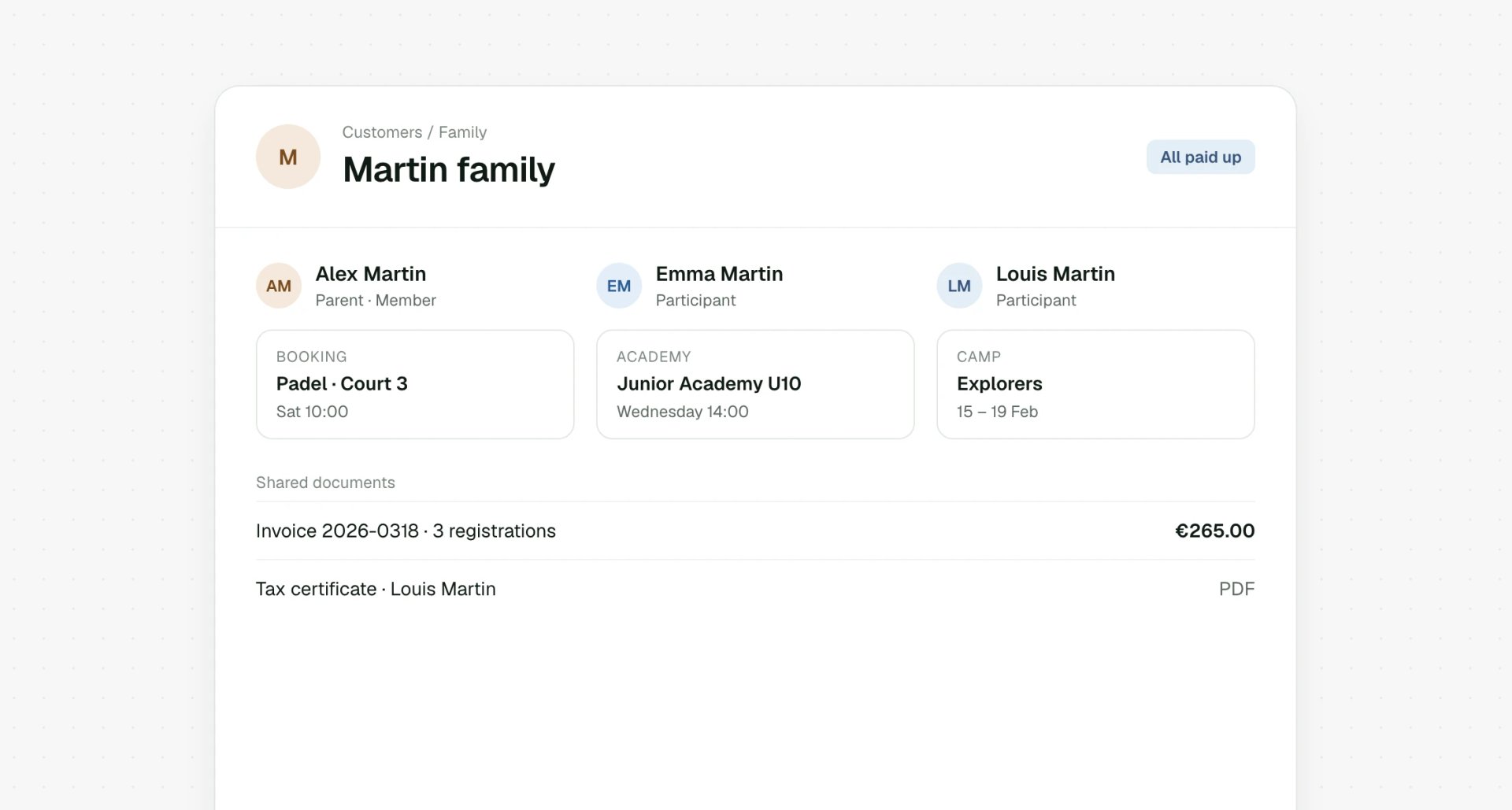This screenshot has width=1512, height=810.
Task: Select the Alex Martin name
Action: (371, 274)
